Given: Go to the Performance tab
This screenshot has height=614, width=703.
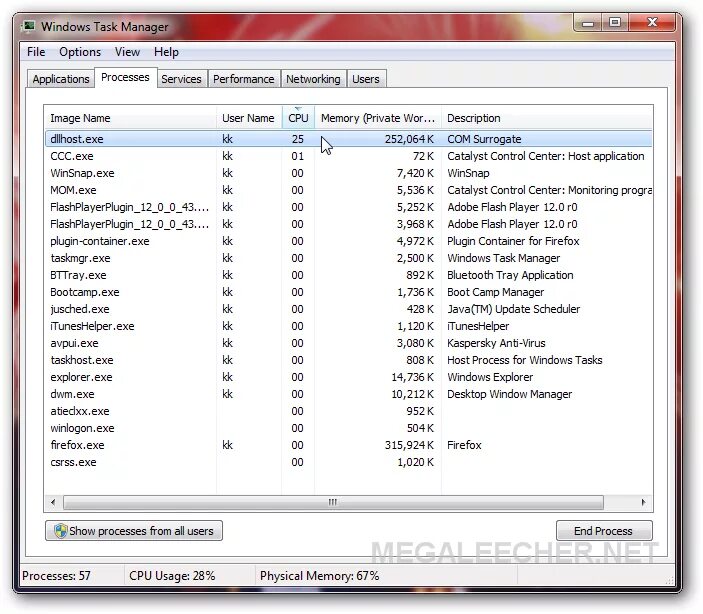Looking at the screenshot, I should tap(243, 79).
